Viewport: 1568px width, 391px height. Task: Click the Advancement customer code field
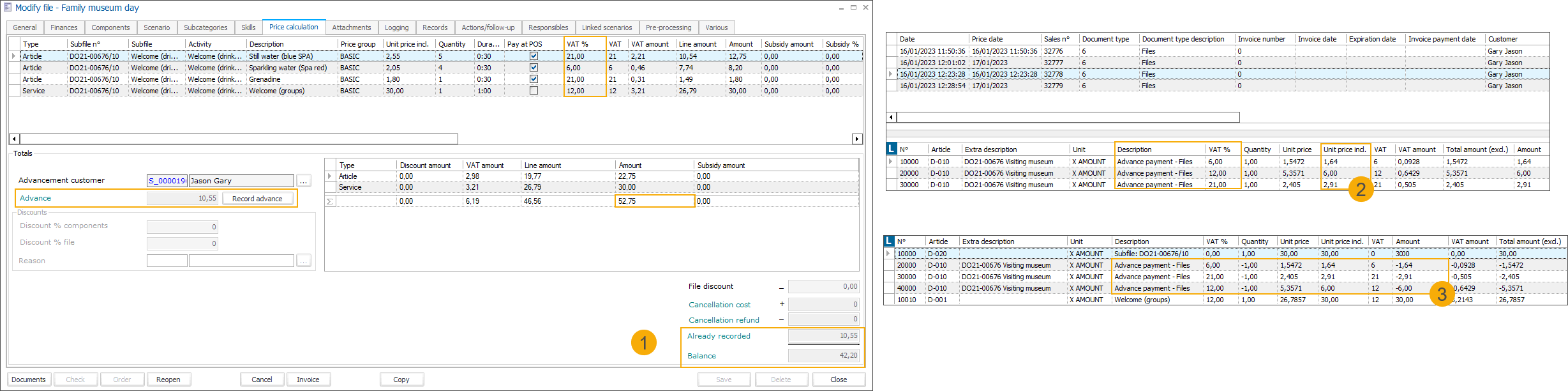[167, 181]
